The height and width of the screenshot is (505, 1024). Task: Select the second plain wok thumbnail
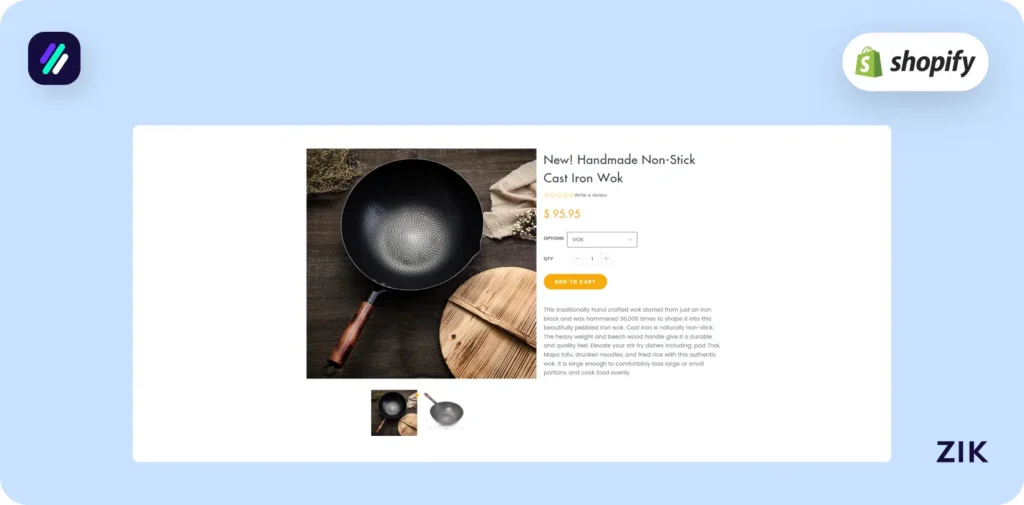pyautogui.click(x=443, y=411)
